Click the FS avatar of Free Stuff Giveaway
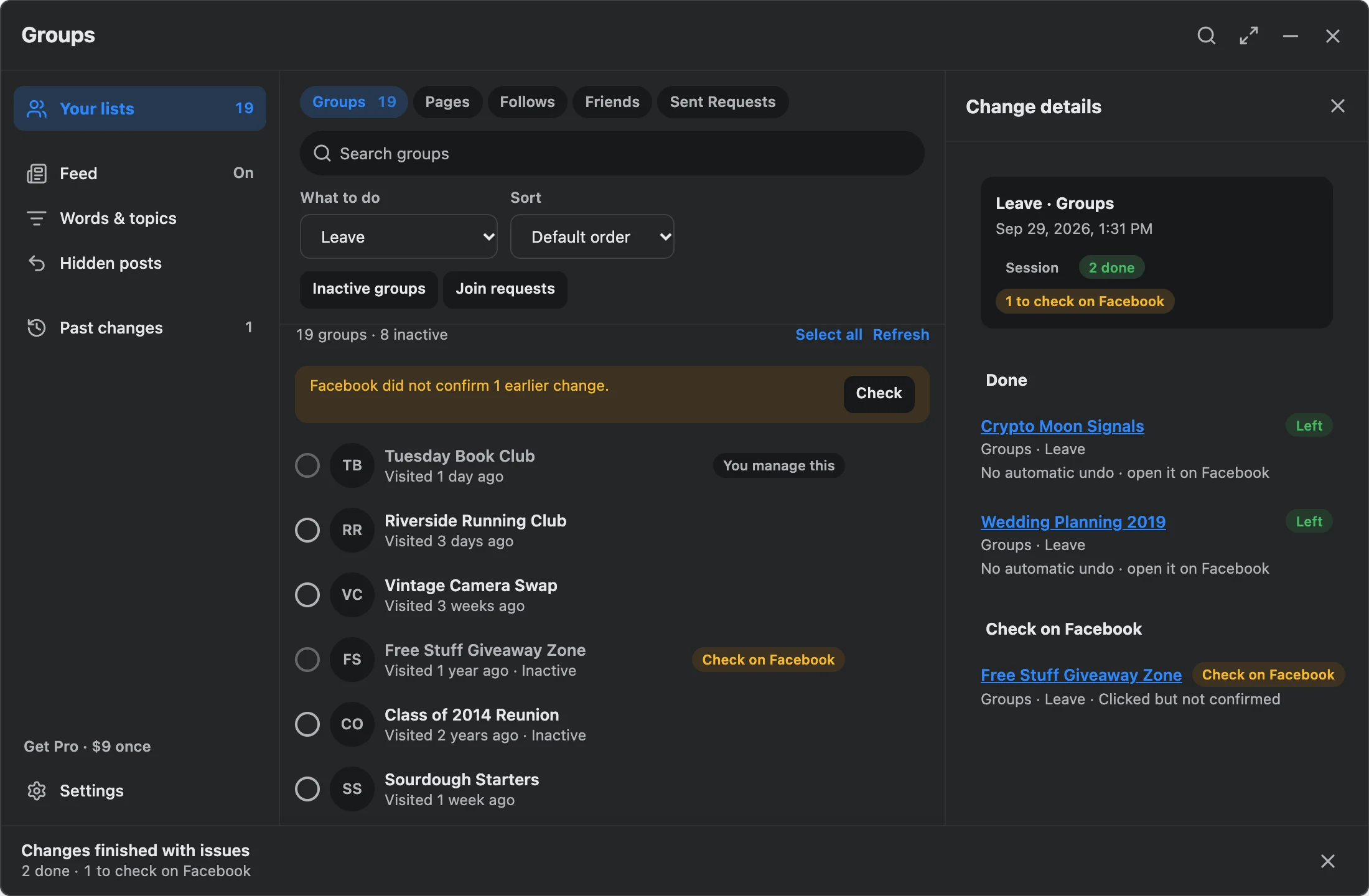 352,660
